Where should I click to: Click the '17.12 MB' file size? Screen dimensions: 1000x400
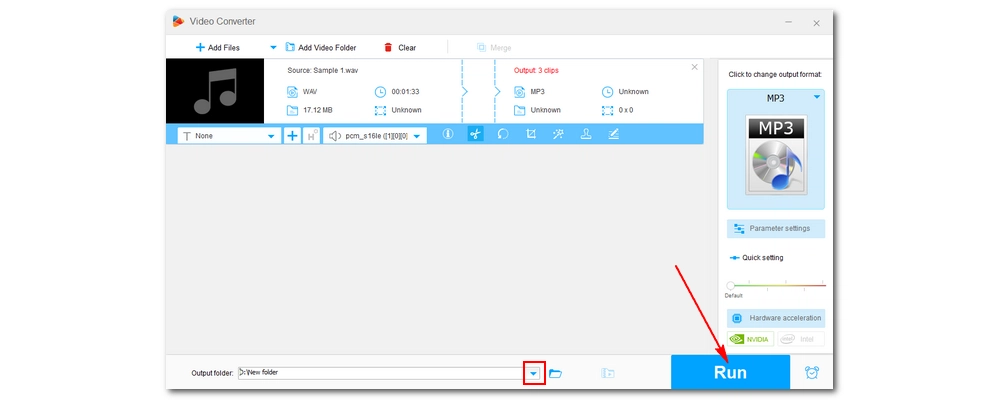click(318, 110)
